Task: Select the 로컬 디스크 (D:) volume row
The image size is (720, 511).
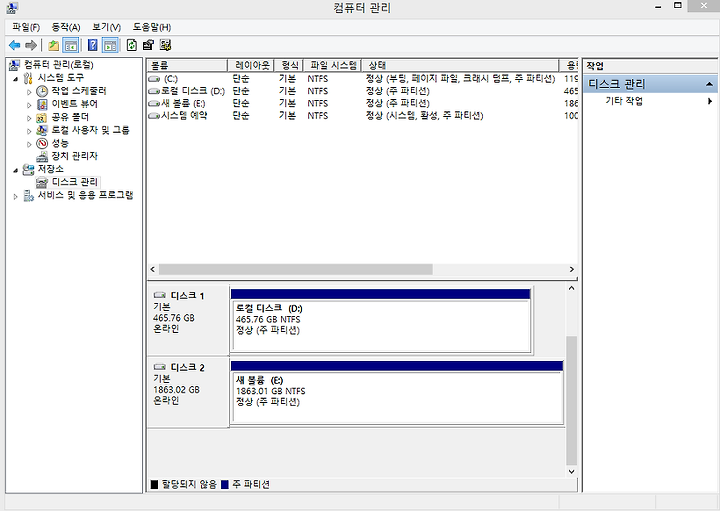Action: (362, 91)
